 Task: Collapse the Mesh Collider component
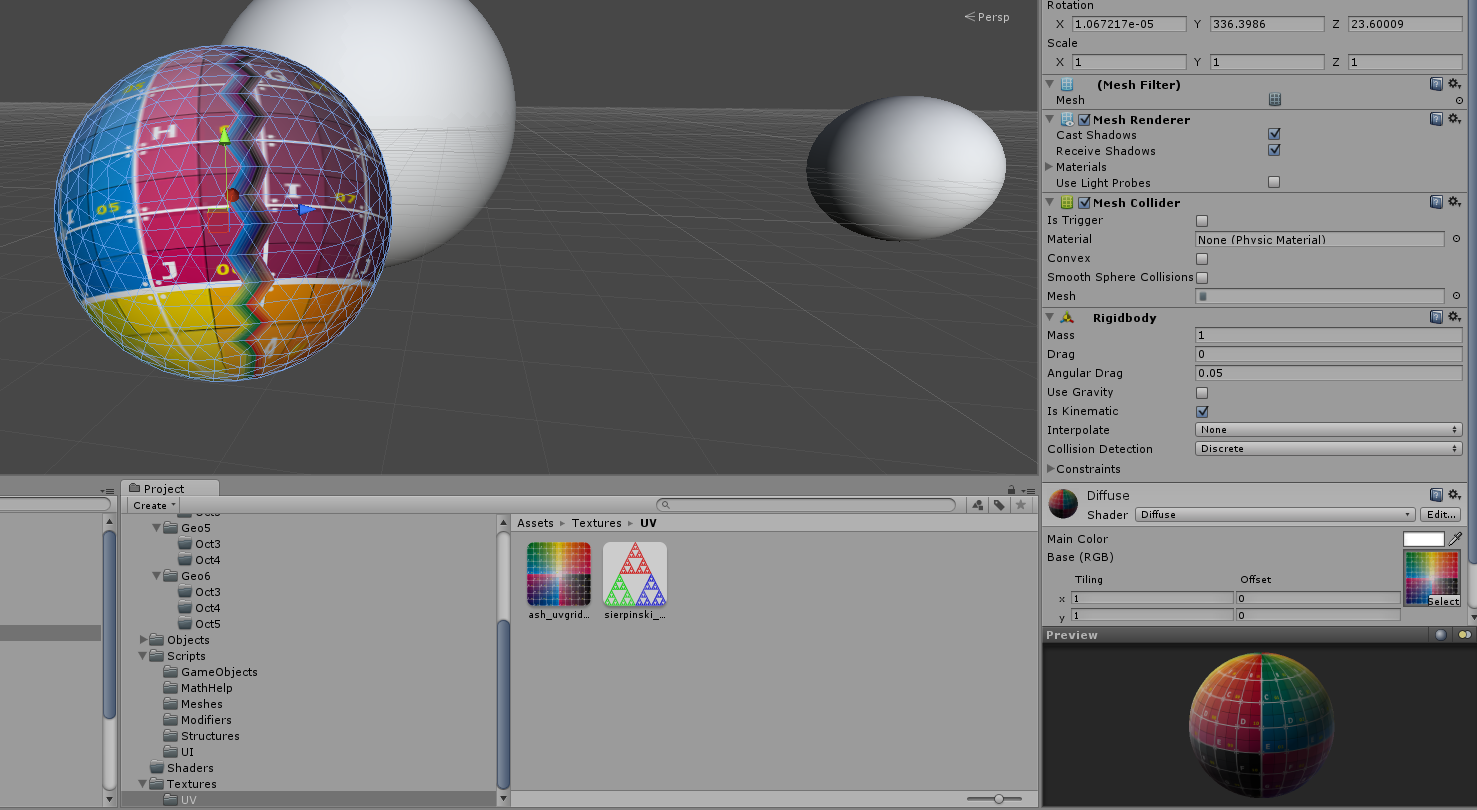click(x=1050, y=202)
